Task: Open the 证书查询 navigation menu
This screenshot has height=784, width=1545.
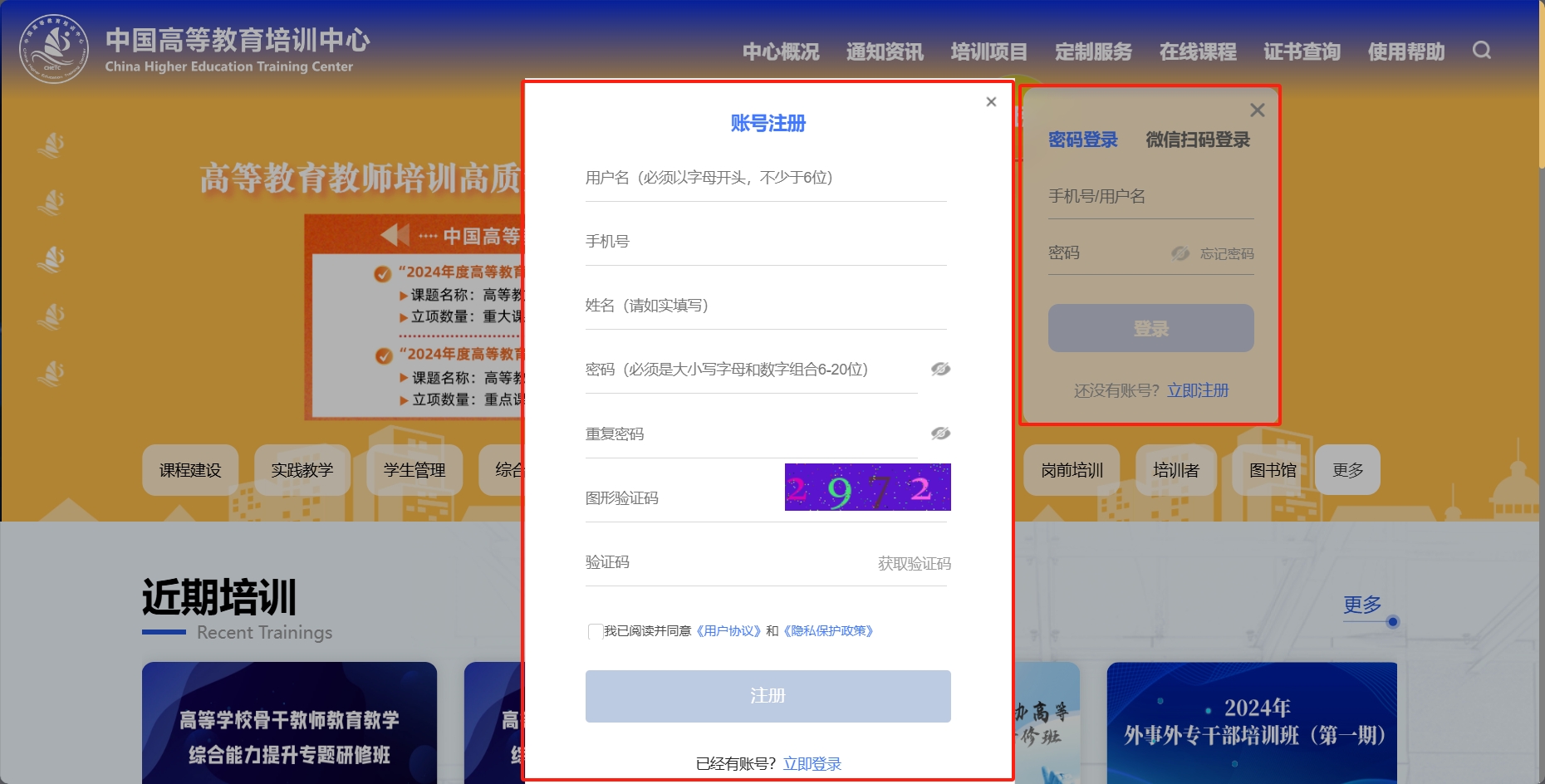Action: click(1301, 51)
